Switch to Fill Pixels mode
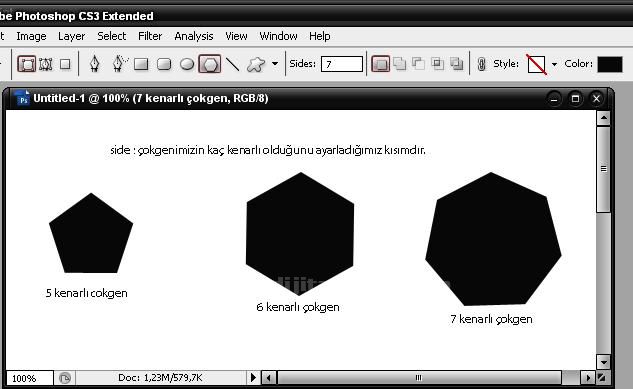The image size is (633, 389). [65, 64]
